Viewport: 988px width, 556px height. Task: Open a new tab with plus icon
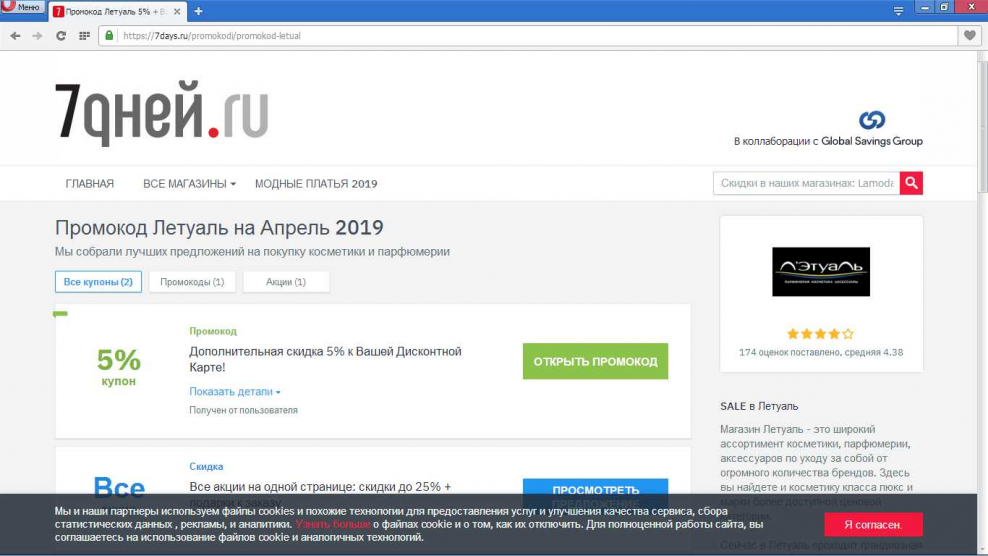coord(198,11)
